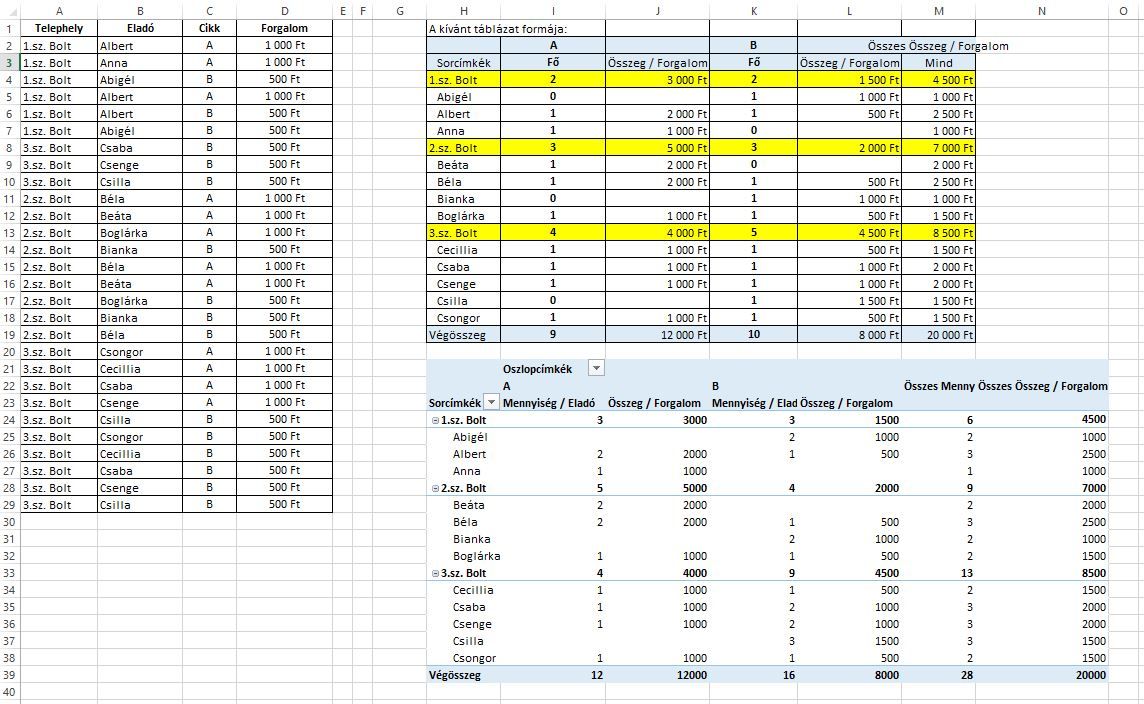Select column H header
Viewport: 1144px width, 704px height.
point(464,11)
